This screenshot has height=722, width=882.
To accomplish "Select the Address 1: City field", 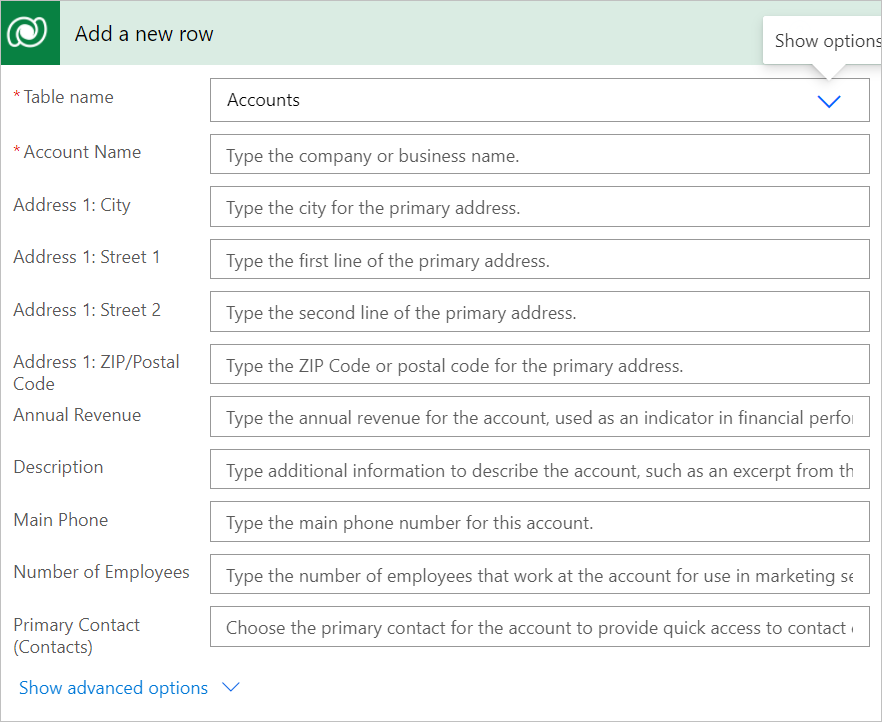I will tap(540, 206).
